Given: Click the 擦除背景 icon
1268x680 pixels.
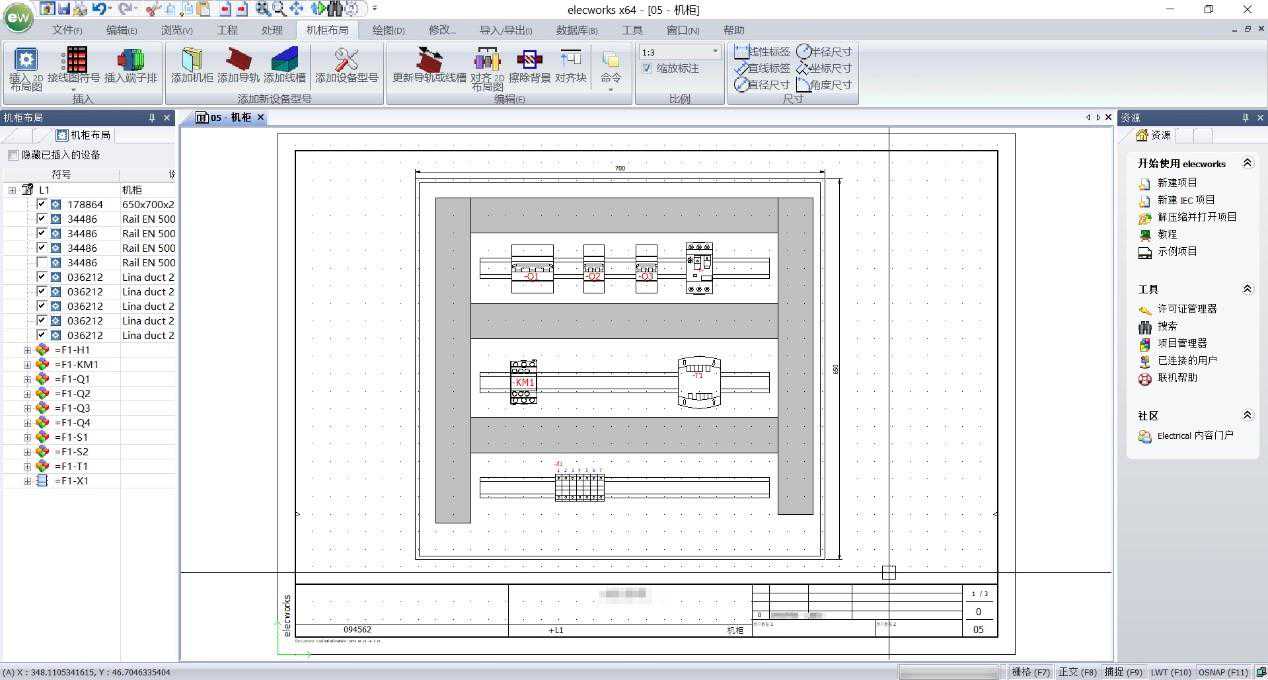Looking at the screenshot, I should (529, 61).
